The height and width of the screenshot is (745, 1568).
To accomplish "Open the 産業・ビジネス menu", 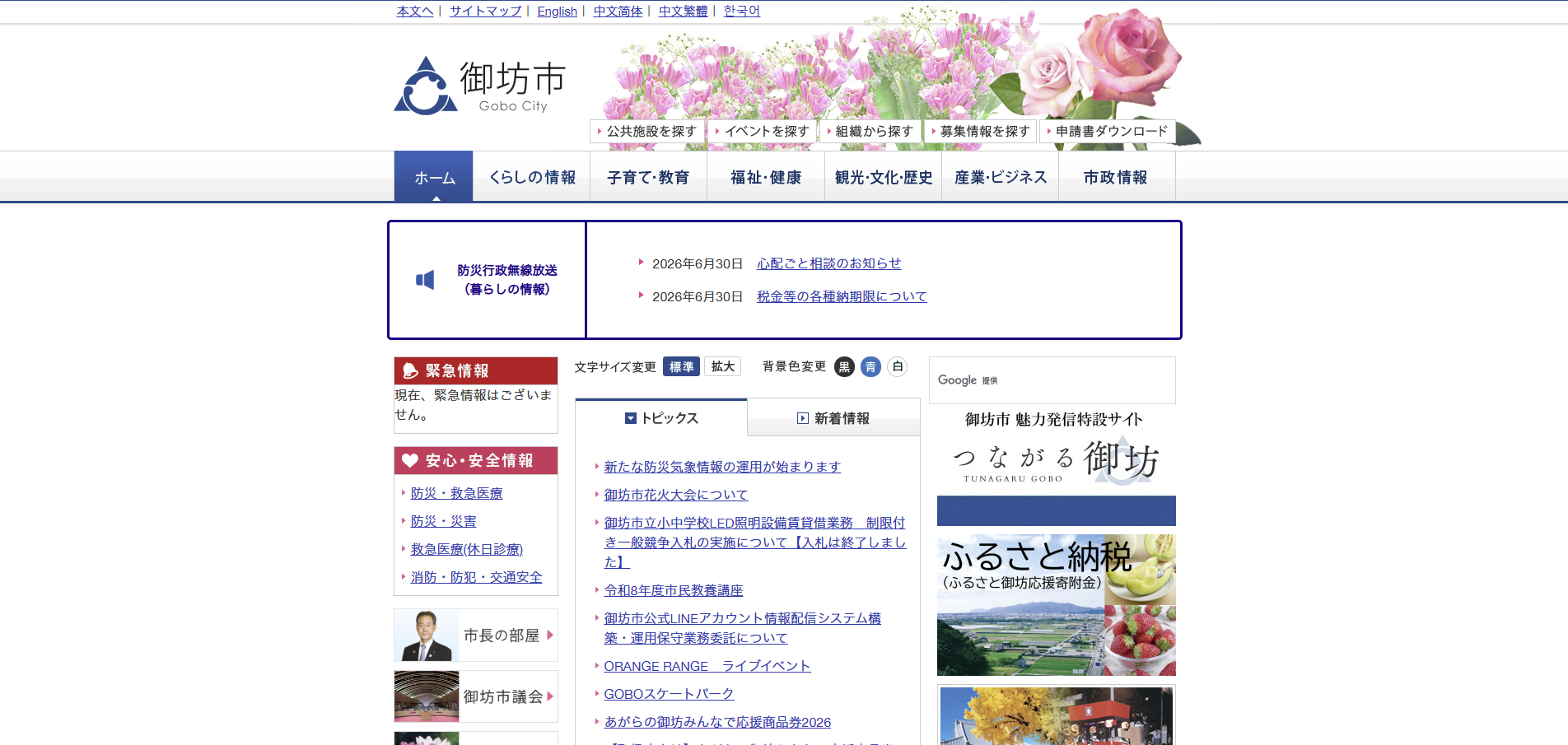I will [x=1001, y=177].
